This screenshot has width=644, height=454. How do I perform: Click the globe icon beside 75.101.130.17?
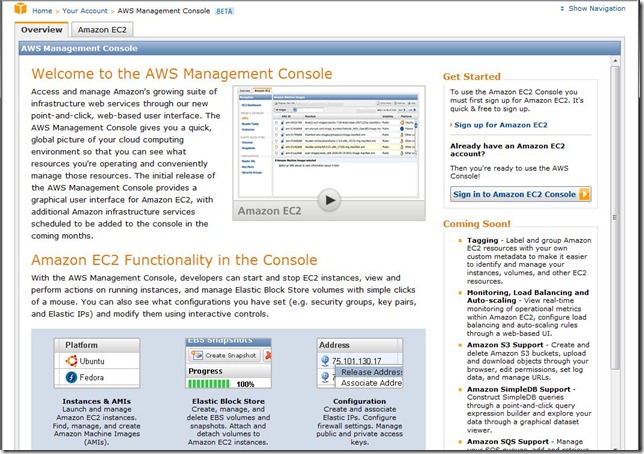click(x=324, y=361)
